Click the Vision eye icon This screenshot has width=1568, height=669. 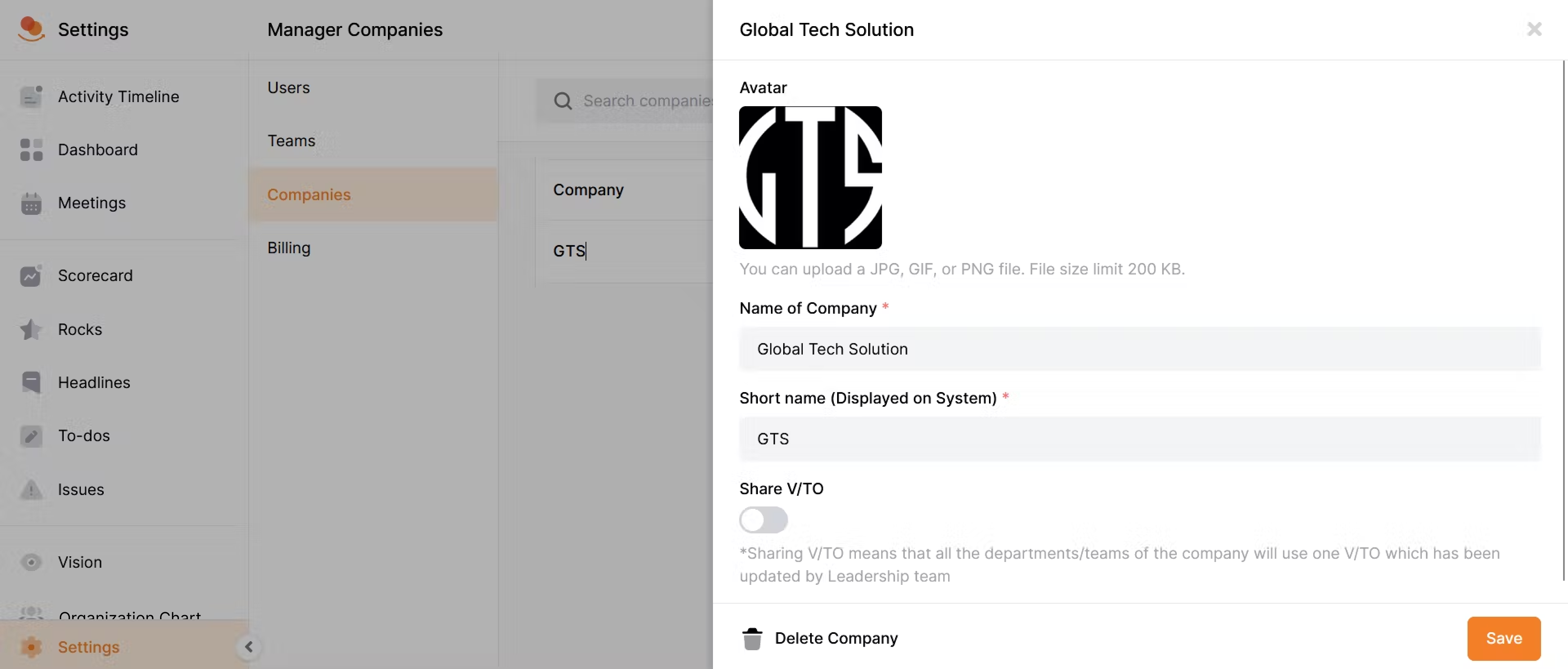[x=31, y=562]
